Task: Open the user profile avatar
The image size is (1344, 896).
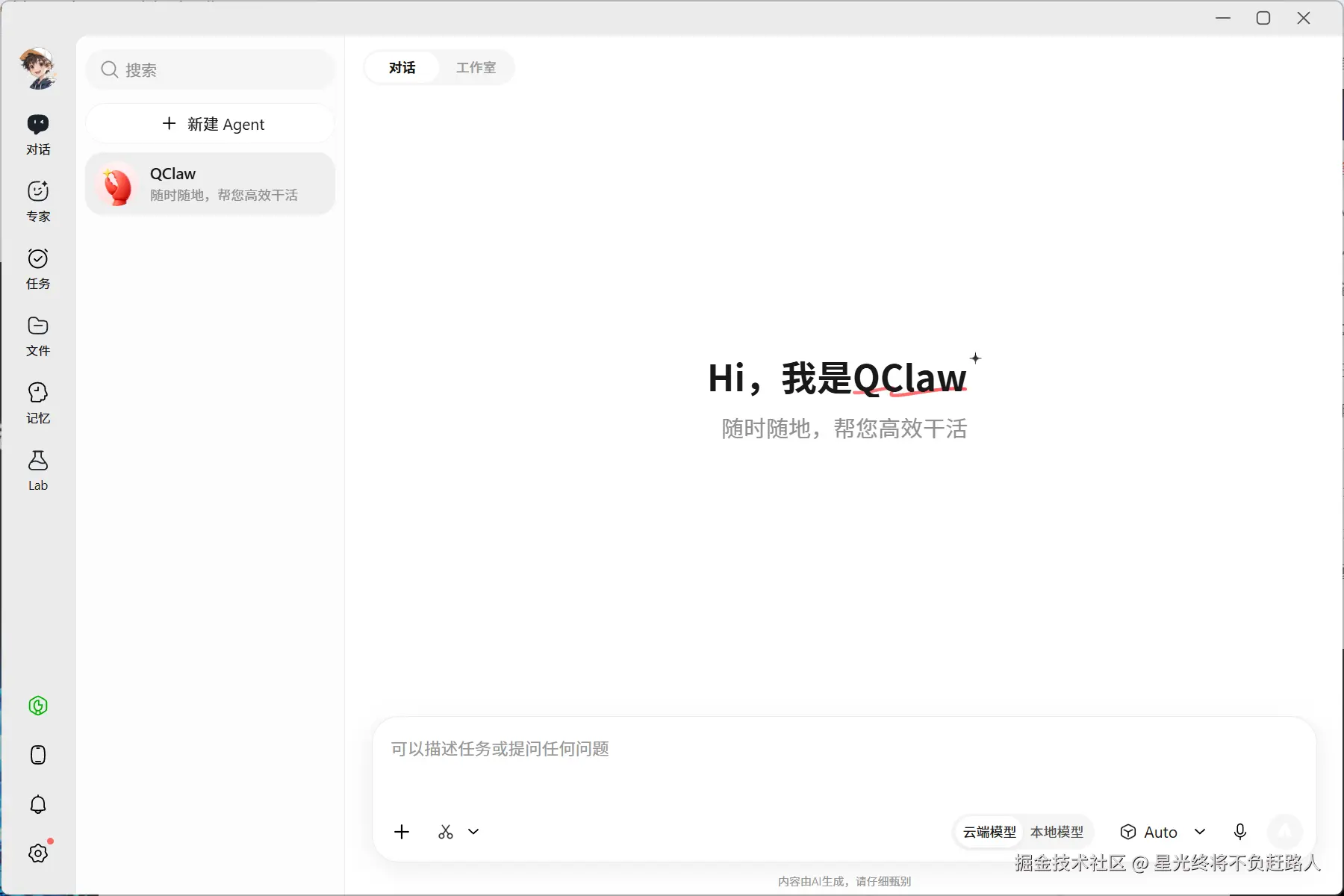Action: (38, 69)
